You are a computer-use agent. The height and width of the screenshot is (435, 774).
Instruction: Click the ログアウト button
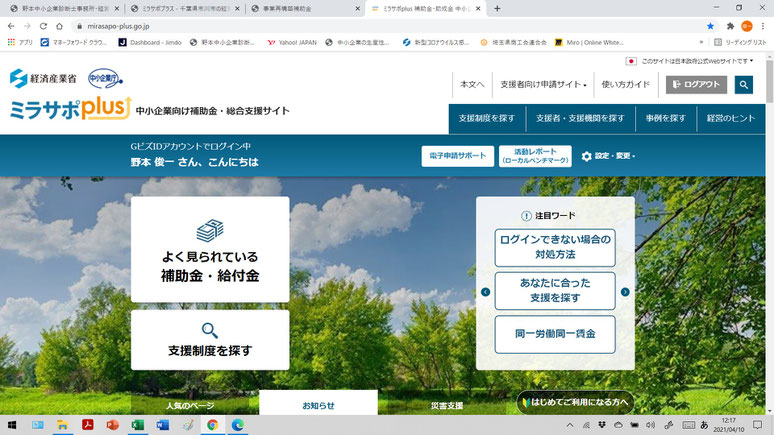(696, 84)
